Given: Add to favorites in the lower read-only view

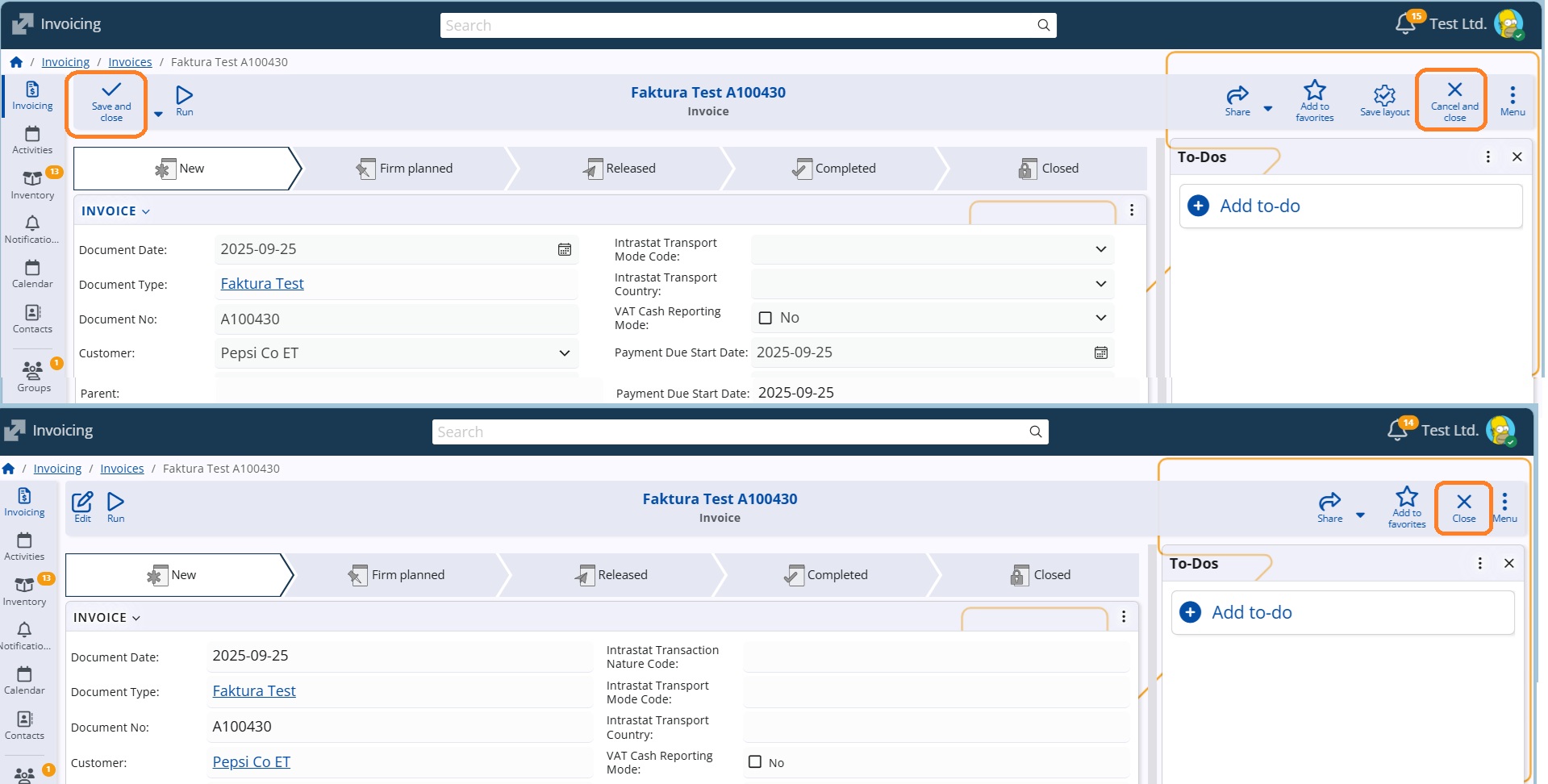Looking at the screenshot, I should [x=1407, y=508].
